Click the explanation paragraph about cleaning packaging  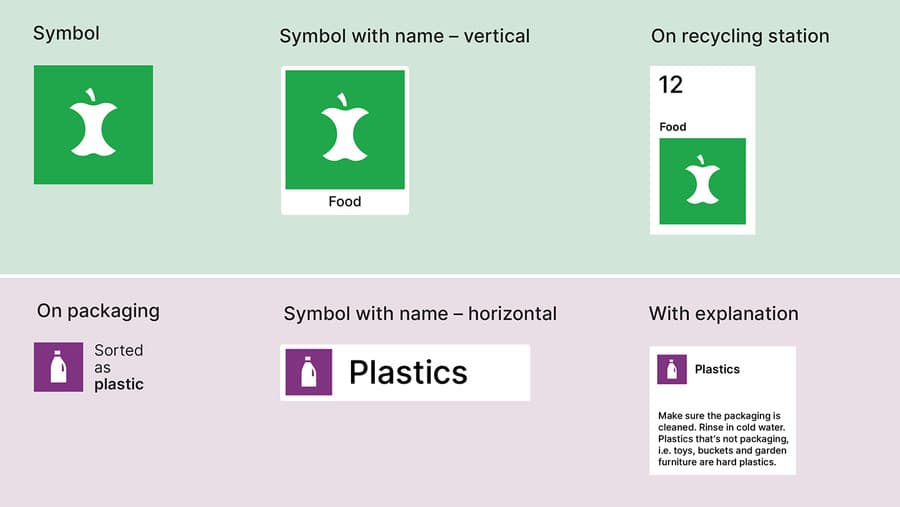(720, 439)
